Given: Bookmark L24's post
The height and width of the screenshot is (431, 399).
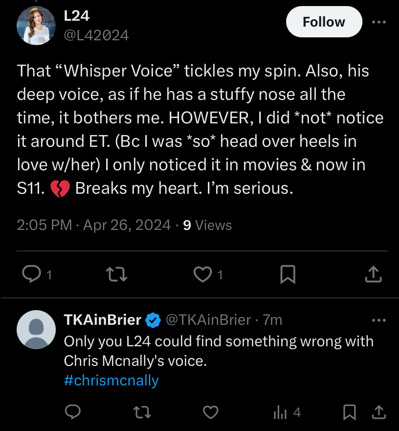Looking at the screenshot, I should click(x=287, y=274).
